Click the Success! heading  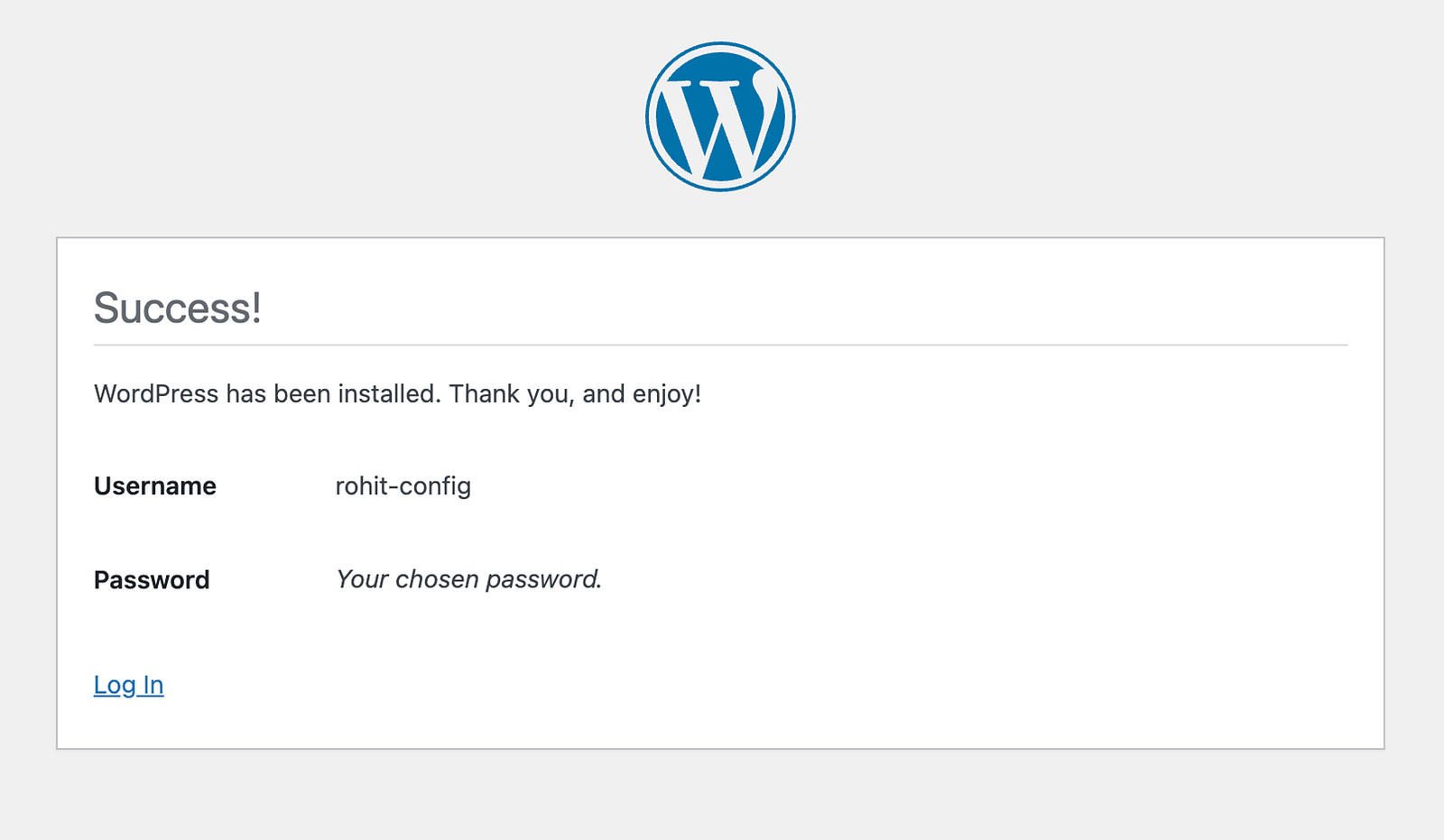[178, 308]
